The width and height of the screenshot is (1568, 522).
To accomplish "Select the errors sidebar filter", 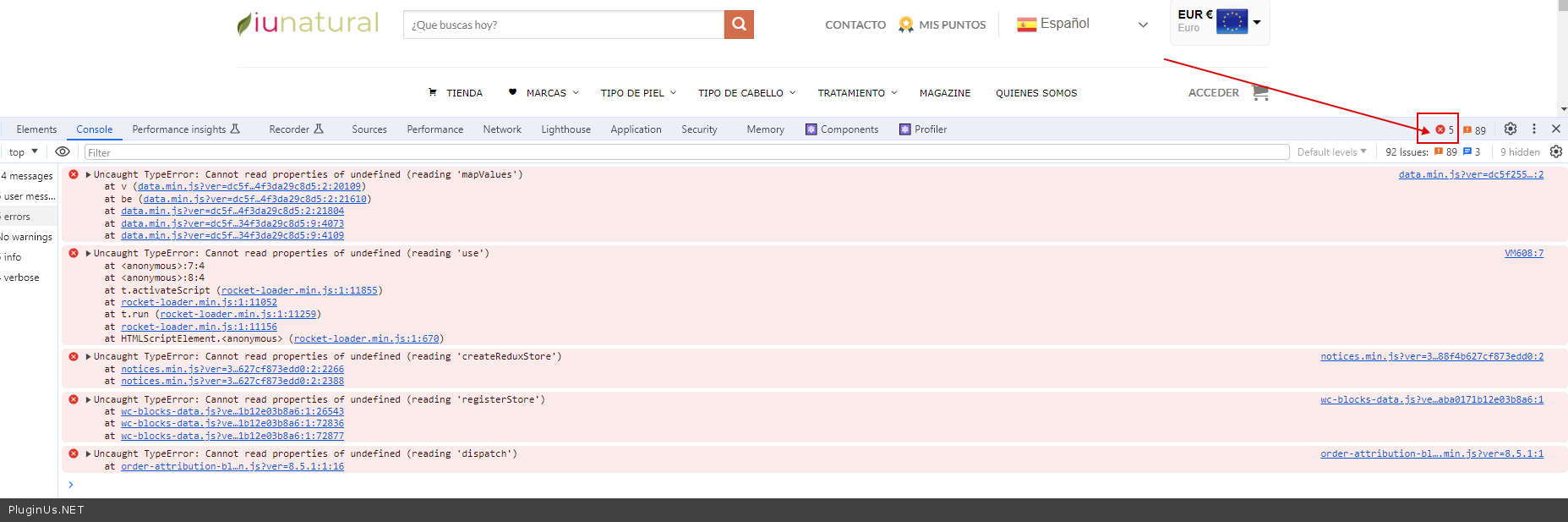I will pyautogui.click(x=28, y=217).
